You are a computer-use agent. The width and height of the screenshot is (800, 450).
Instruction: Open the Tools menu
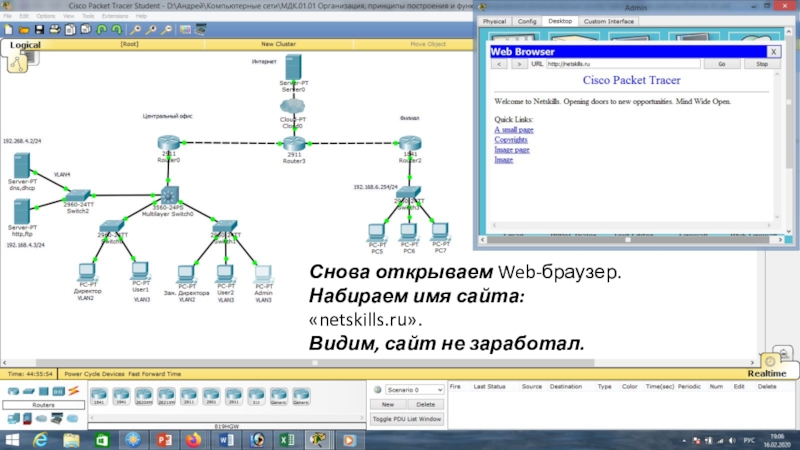[x=88, y=16]
